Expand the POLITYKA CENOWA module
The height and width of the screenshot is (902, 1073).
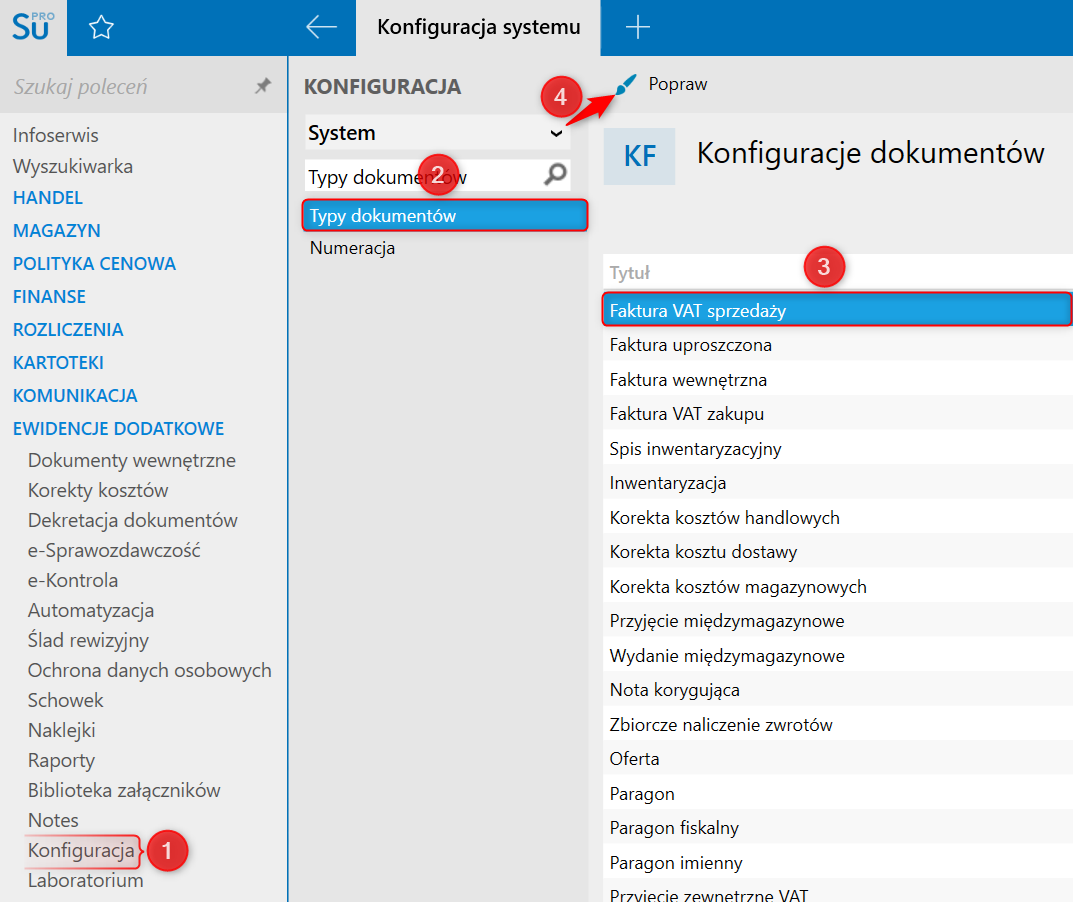pos(94,263)
